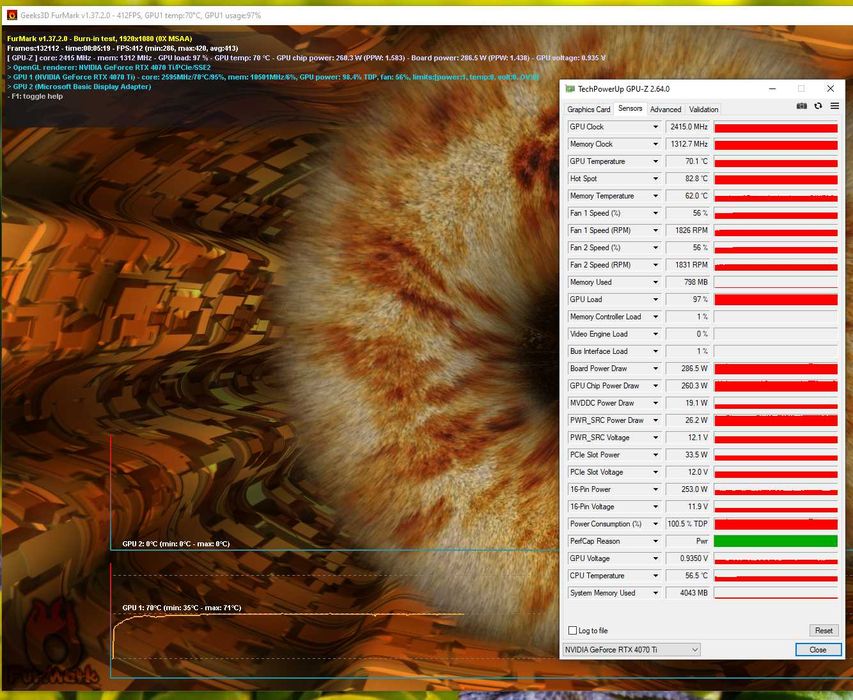Click the 0.9350 V GPU Voltage value
853x700 pixels.
click(x=688, y=559)
